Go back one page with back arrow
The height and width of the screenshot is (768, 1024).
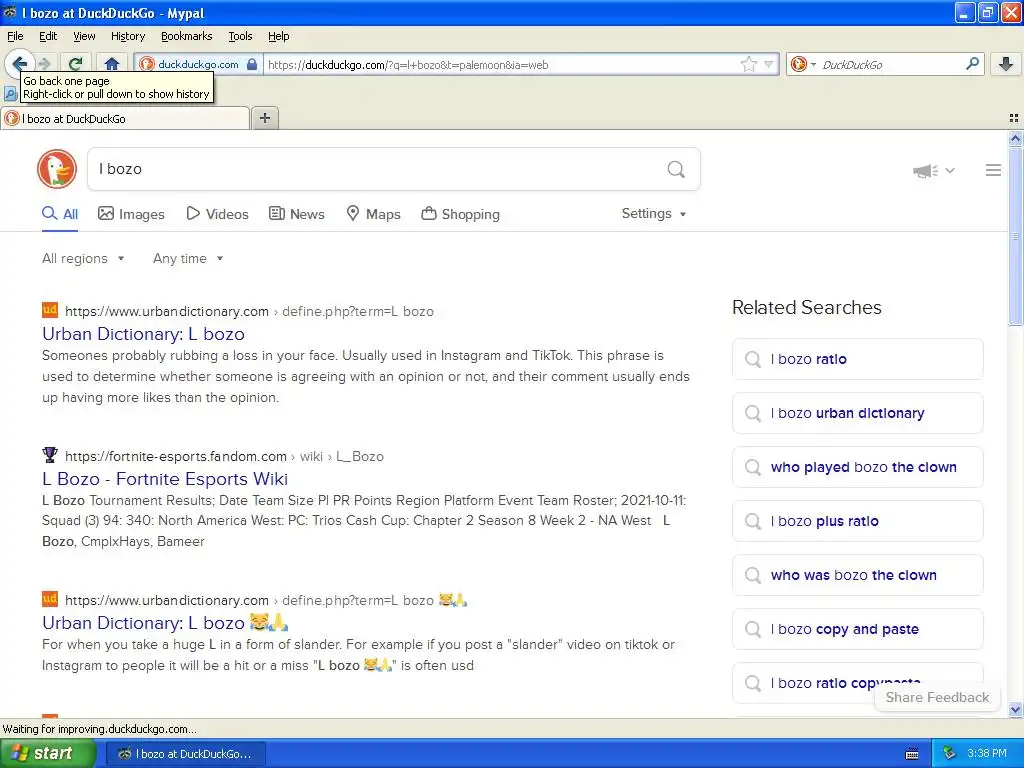pos(19,64)
